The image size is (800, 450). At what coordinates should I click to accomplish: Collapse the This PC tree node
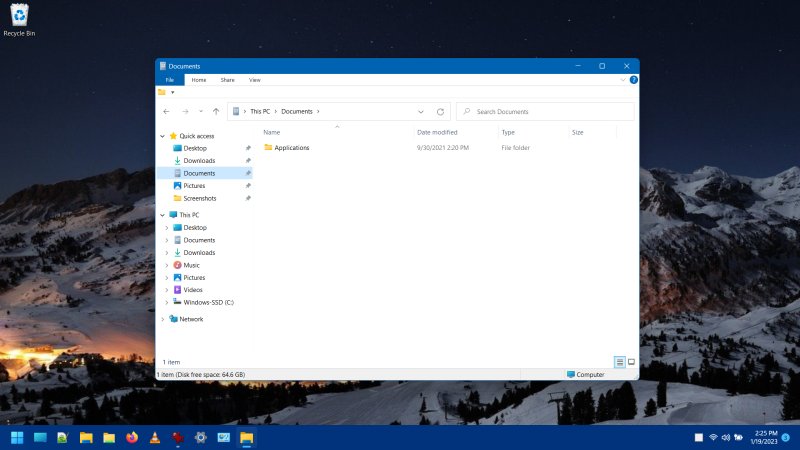pos(162,215)
